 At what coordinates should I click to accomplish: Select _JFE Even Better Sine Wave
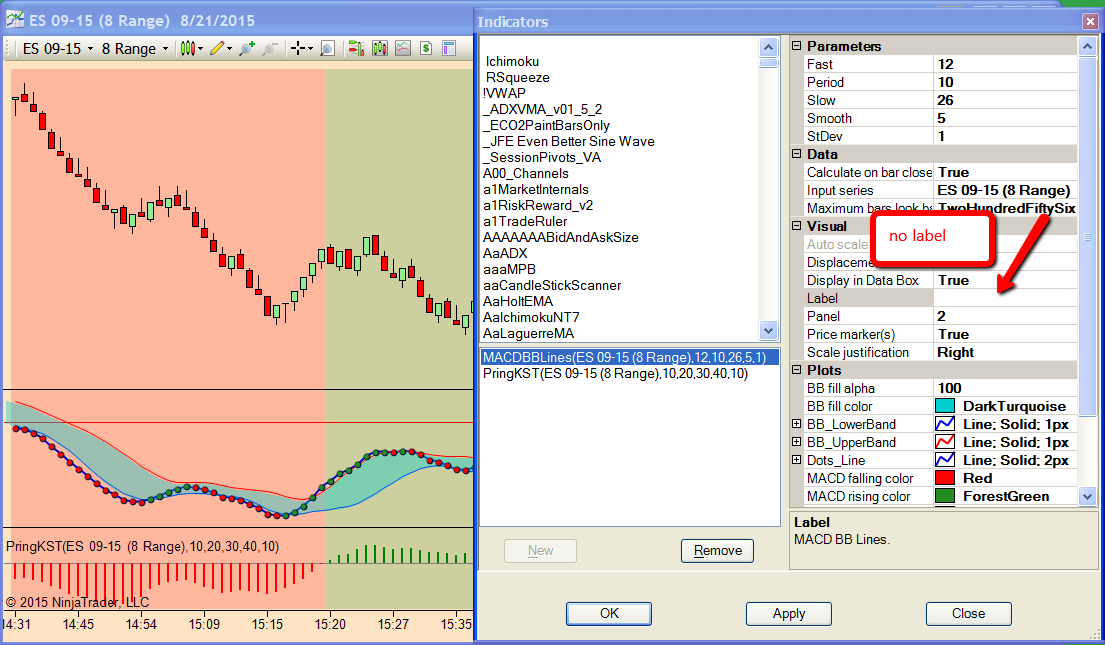pyautogui.click(x=569, y=141)
